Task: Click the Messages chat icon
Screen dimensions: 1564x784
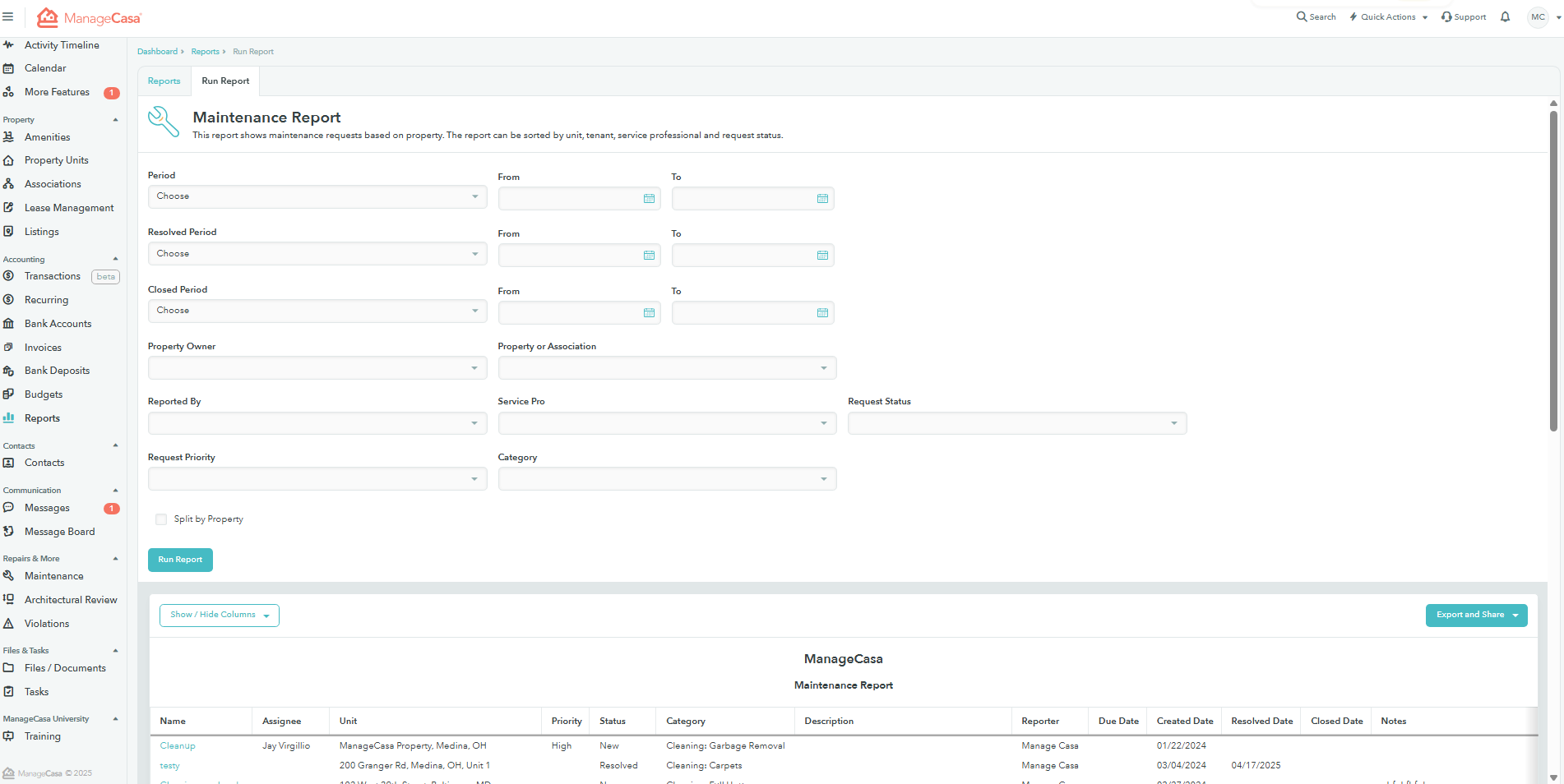Action: tap(8, 508)
